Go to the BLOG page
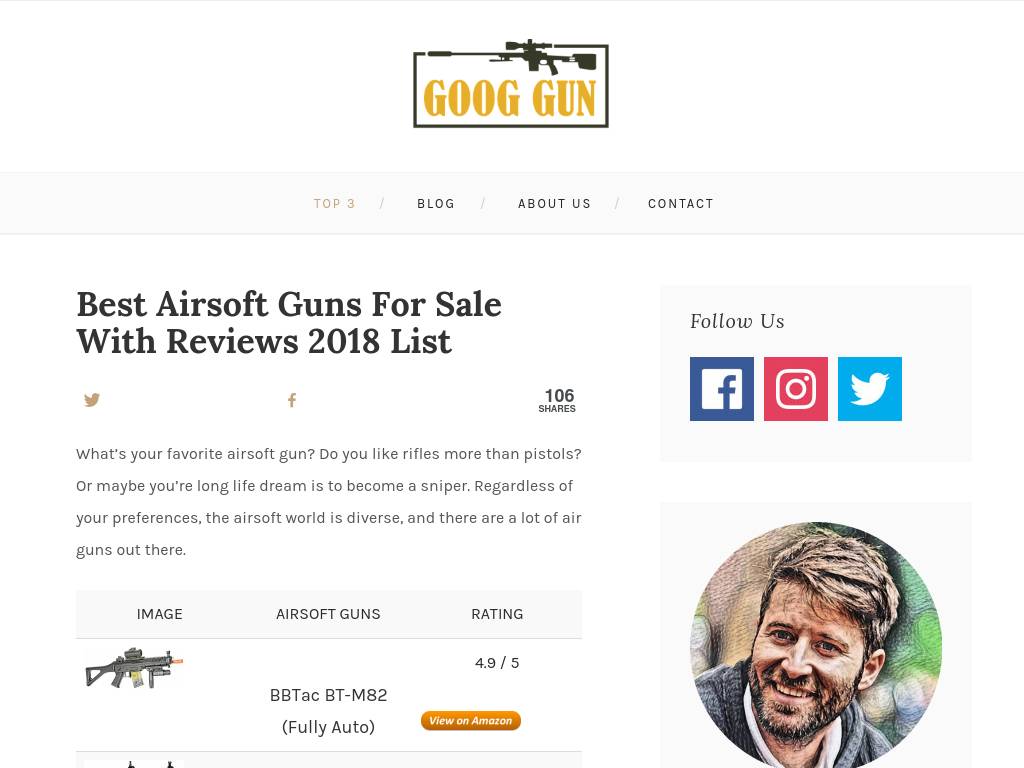This screenshot has height=768, width=1024. (436, 204)
